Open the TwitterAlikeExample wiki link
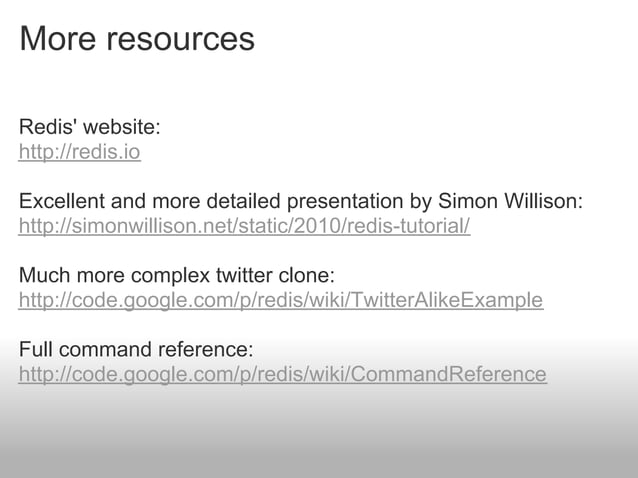638x478 pixels. pyautogui.click(x=280, y=300)
